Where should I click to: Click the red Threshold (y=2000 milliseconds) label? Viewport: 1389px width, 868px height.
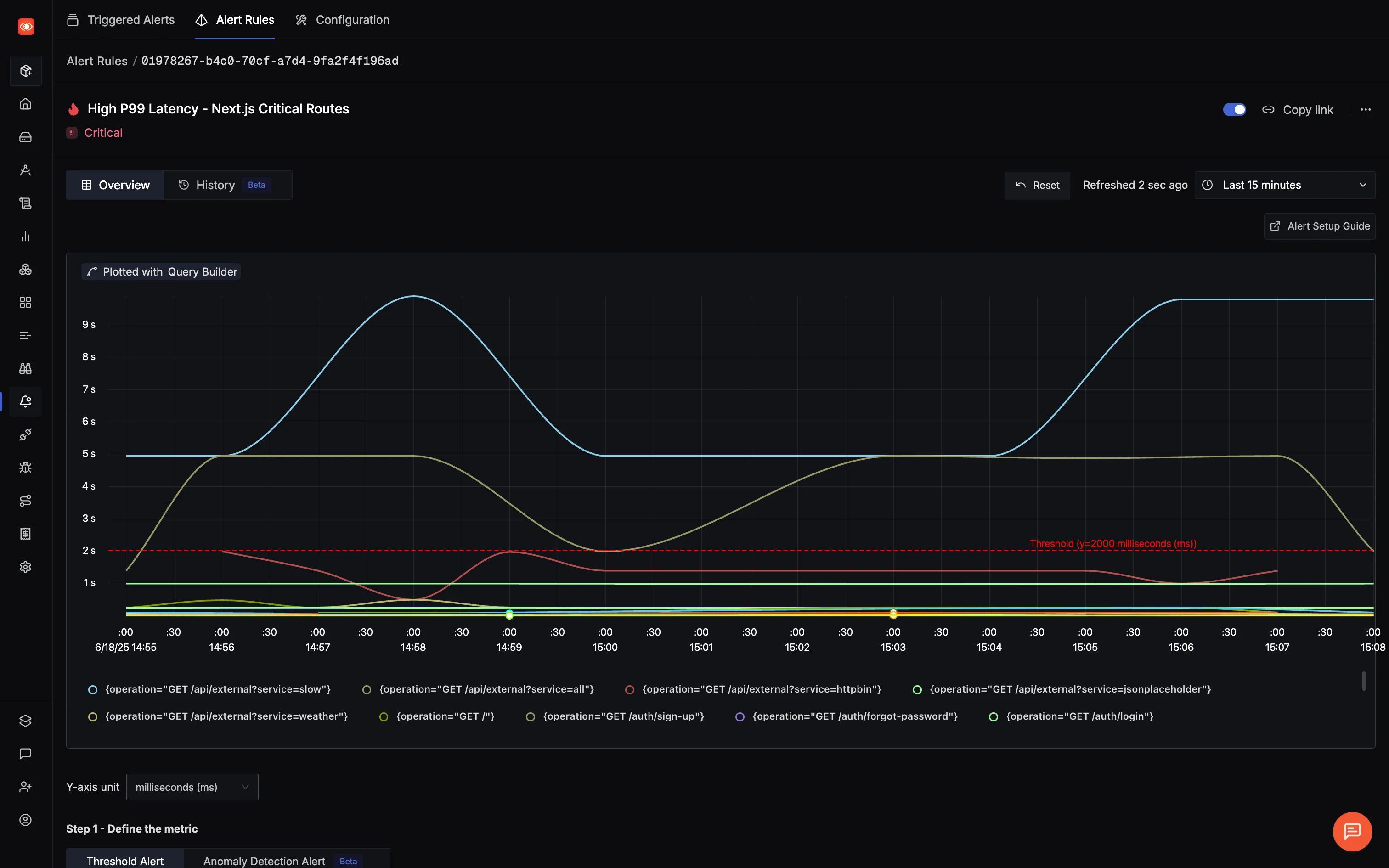pyautogui.click(x=1113, y=543)
